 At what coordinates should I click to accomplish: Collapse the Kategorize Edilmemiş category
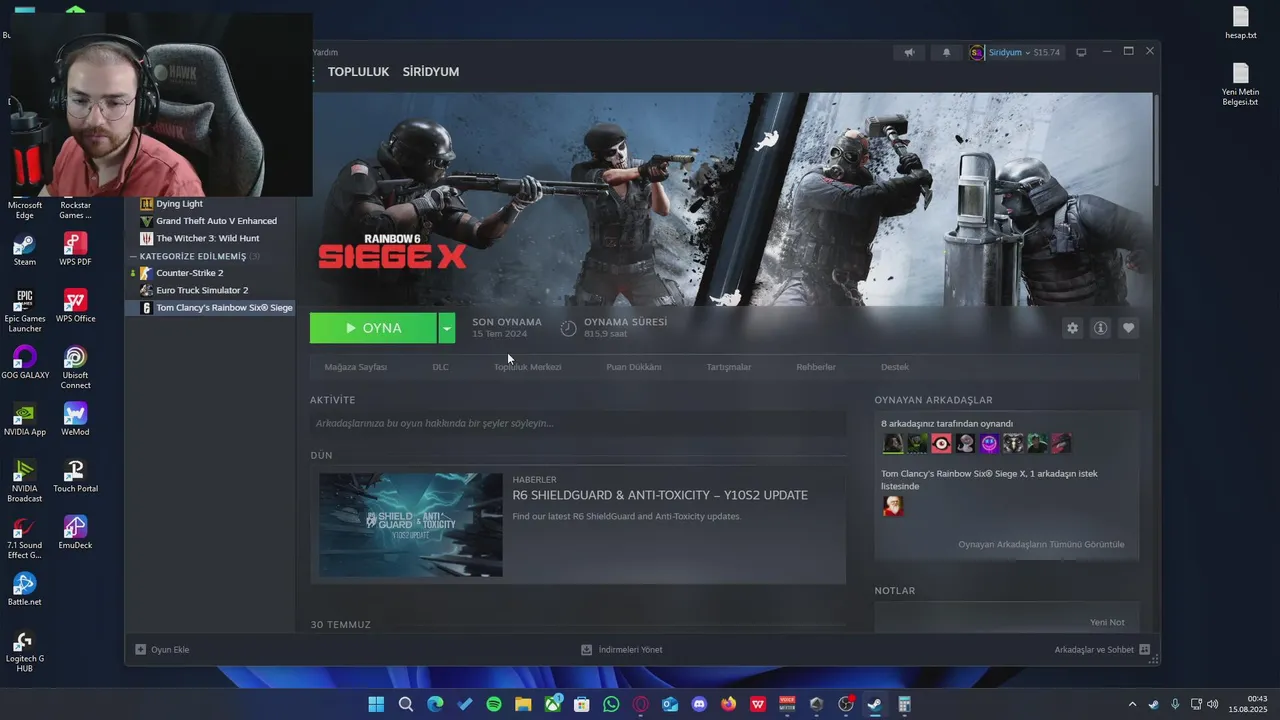(x=133, y=256)
